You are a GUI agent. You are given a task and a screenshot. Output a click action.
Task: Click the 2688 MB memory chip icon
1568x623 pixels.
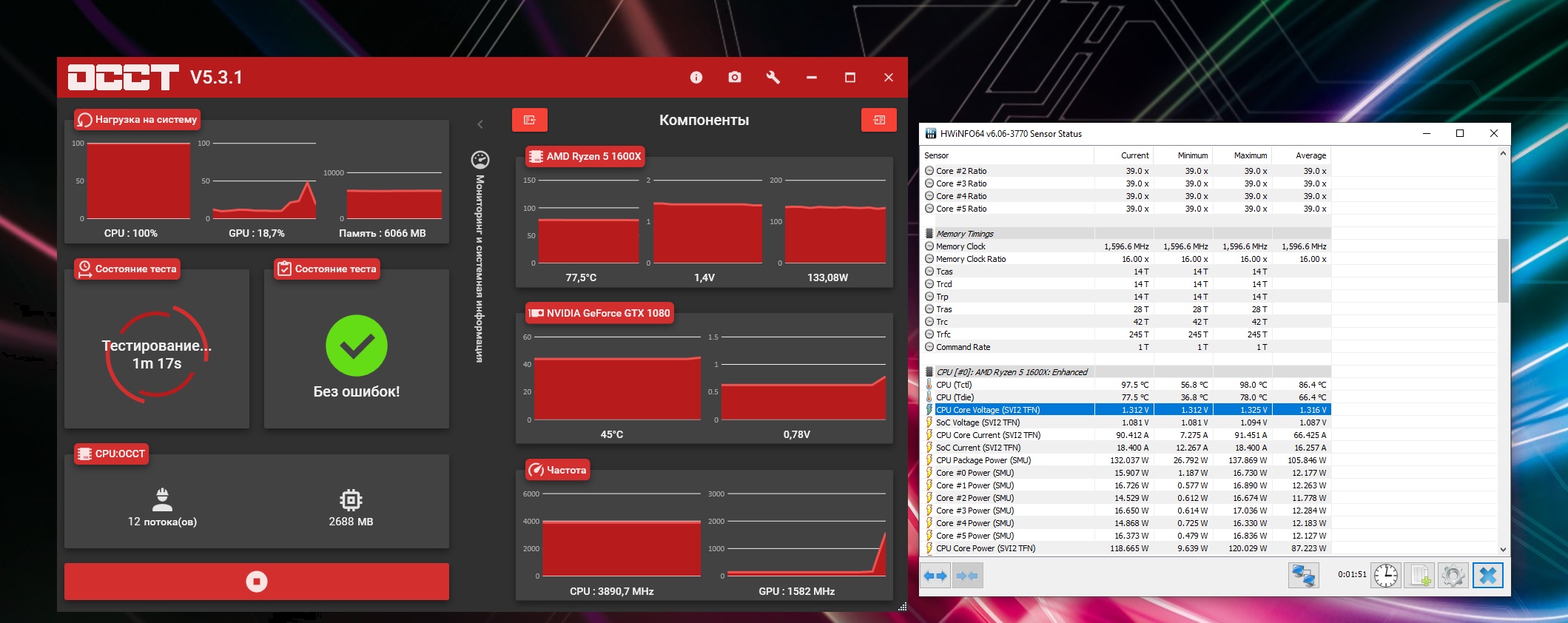click(351, 500)
